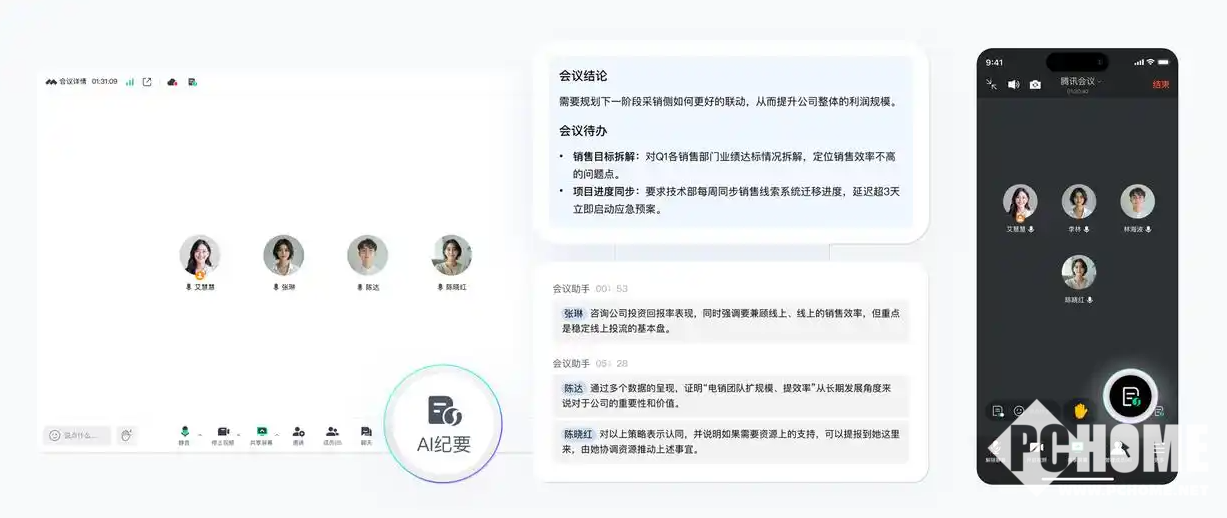Tap the speaker icon on phone header
The width and height of the screenshot is (1227, 518).
[x=1013, y=85]
